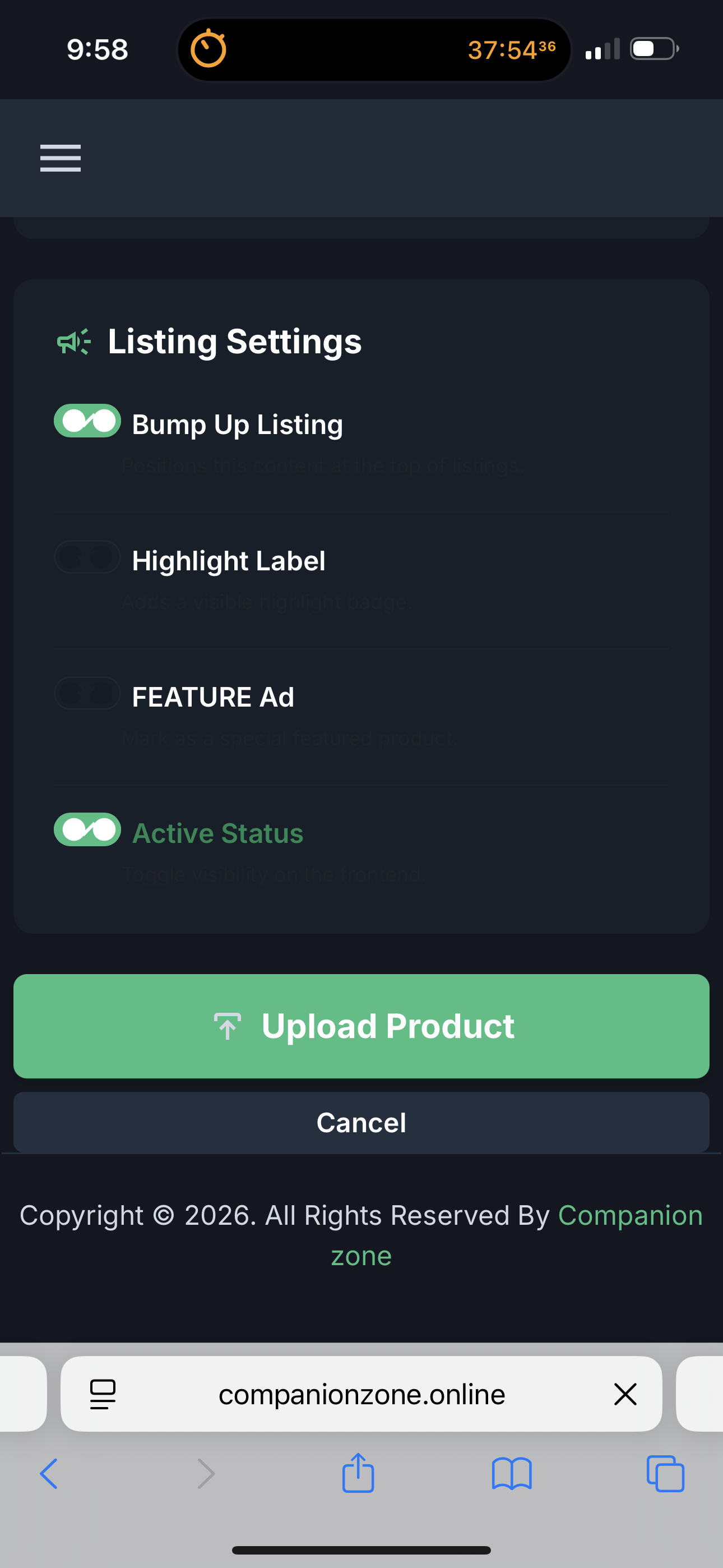Enable the Highlight Label toggle

tap(87, 557)
